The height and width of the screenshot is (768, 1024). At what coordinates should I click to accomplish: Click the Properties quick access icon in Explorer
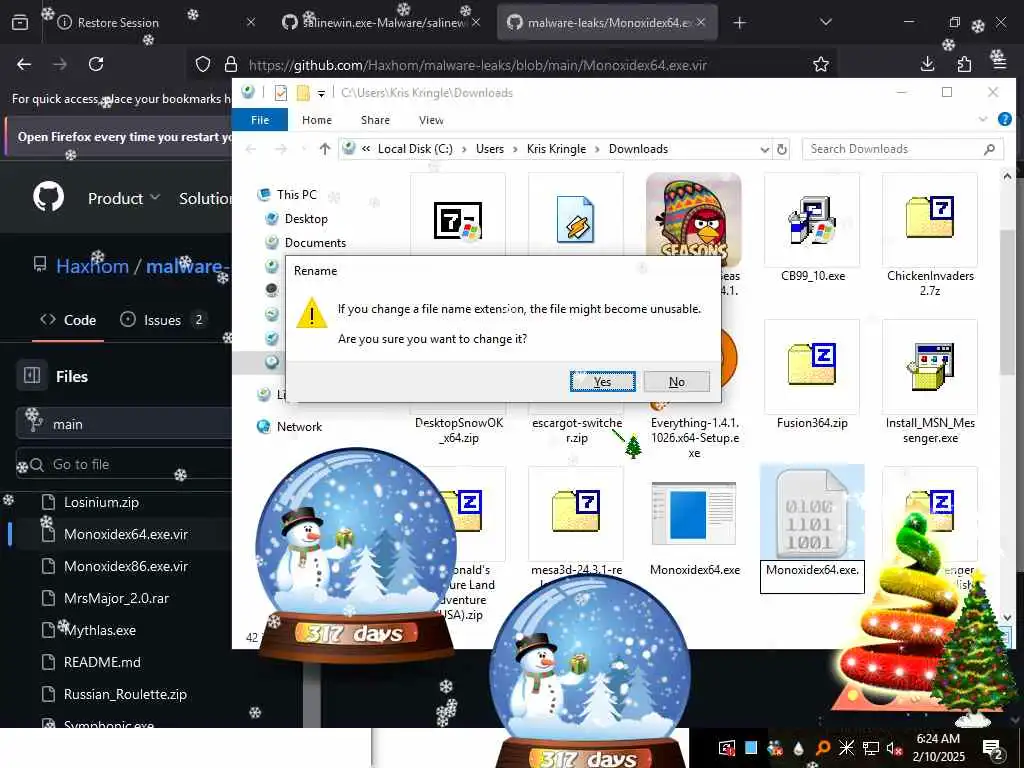[x=281, y=93]
